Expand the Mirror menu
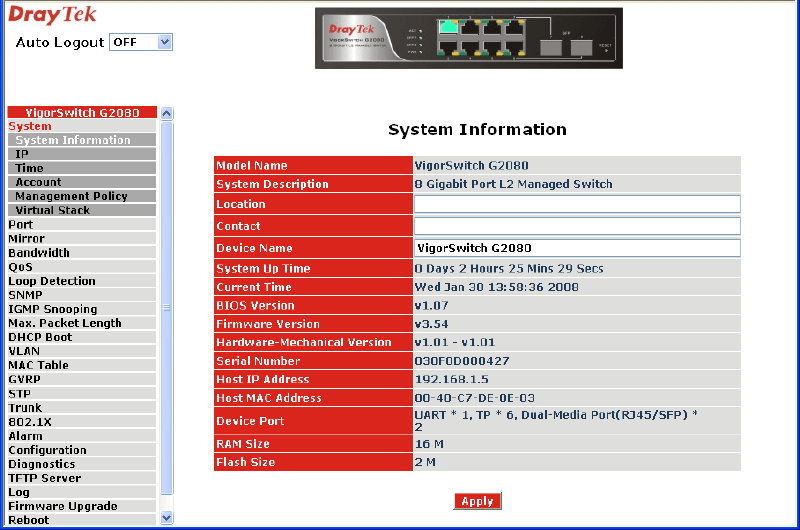800x530 pixels. click(x=82, y=238)
